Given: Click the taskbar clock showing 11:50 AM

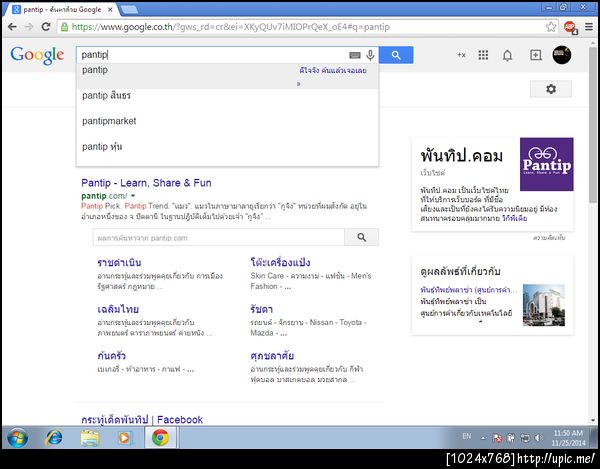Looking at the screenshot, I should (568, 438).
